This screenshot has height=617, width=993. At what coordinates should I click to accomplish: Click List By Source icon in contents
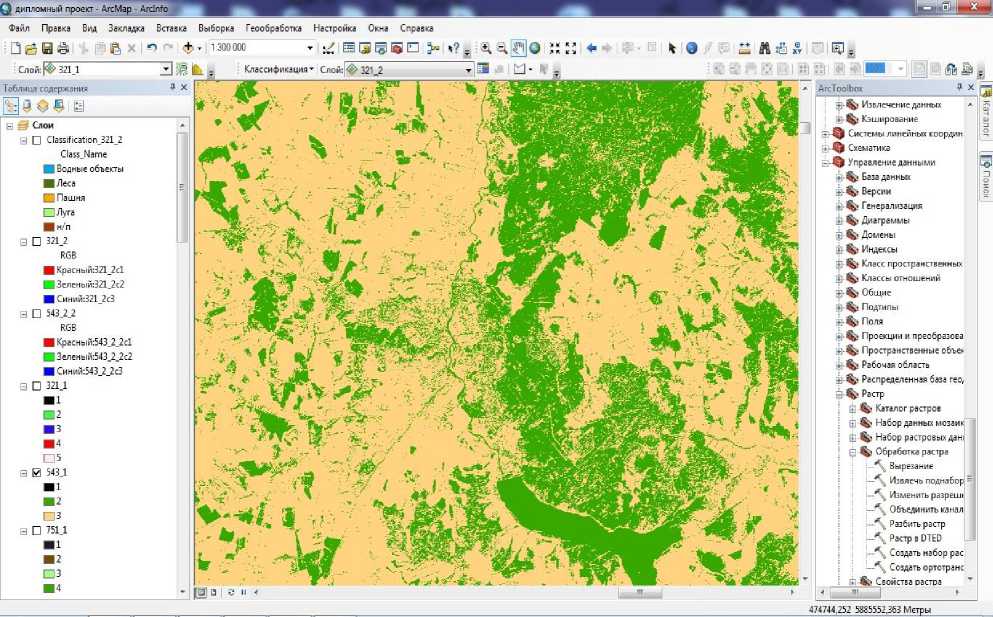click(27, 106)
